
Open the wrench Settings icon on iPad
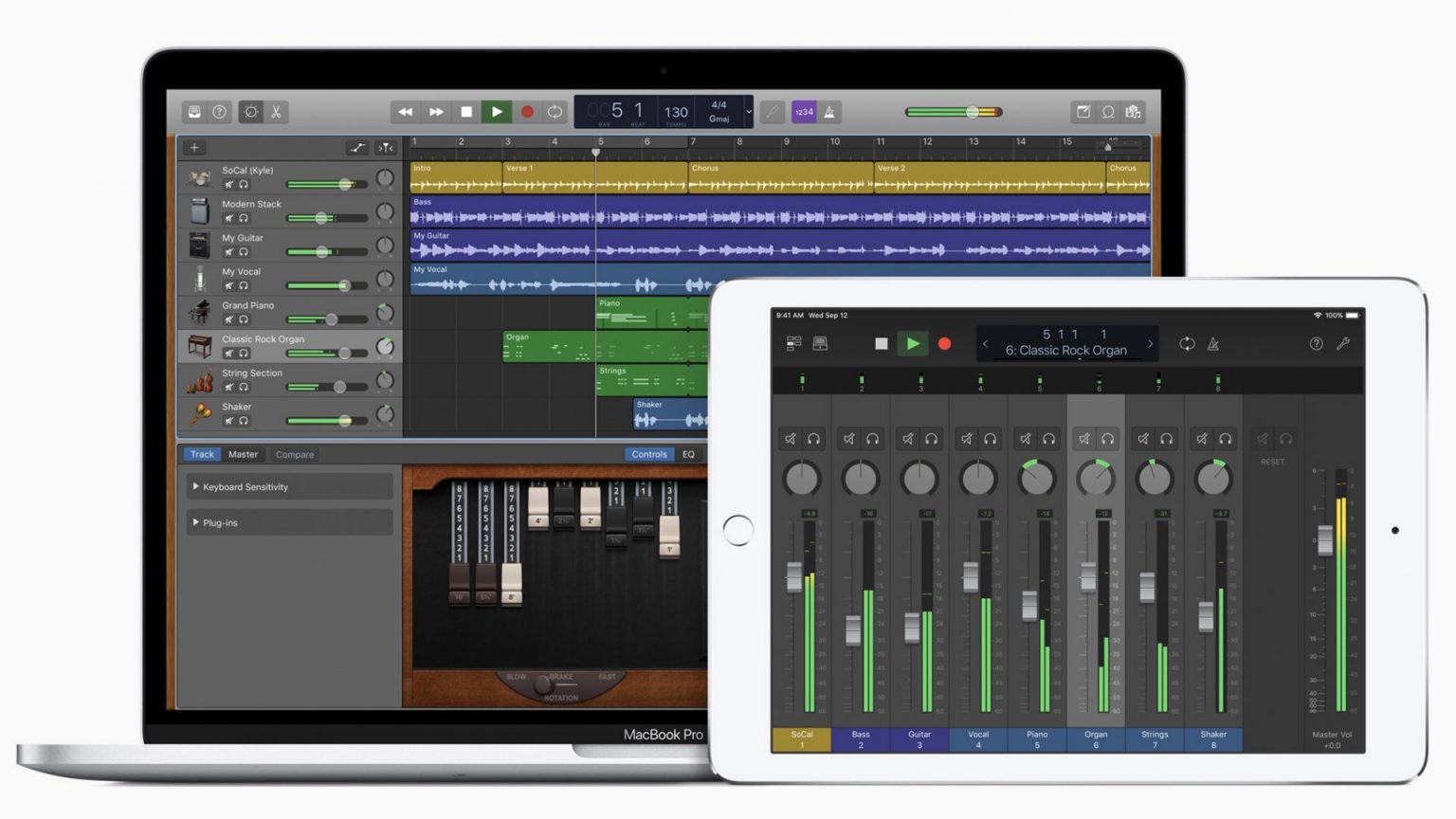[x=1343, y=344]
